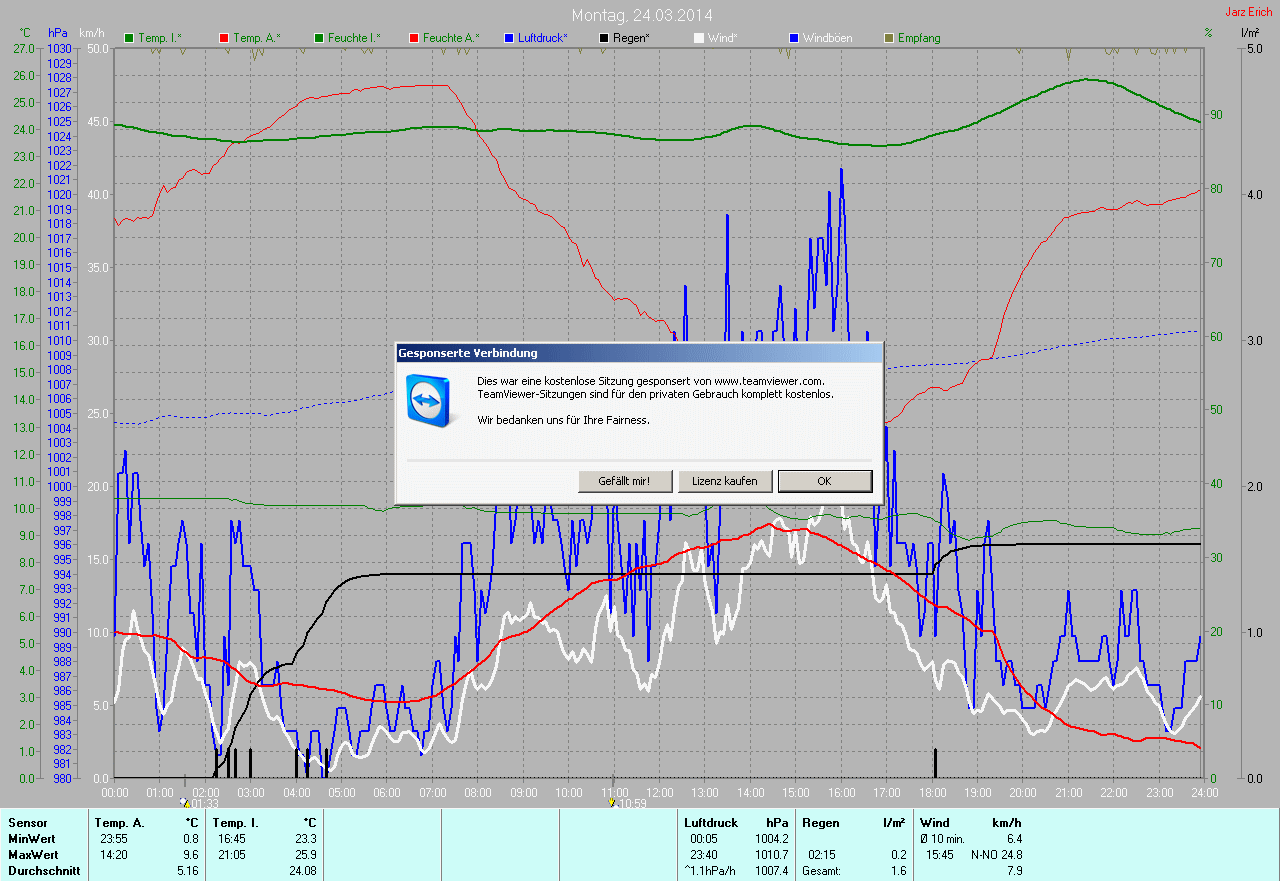Viewport: 1280px width, 881px height.
Task: Click the black Regen legend swatch
Action: pos(604,38)
